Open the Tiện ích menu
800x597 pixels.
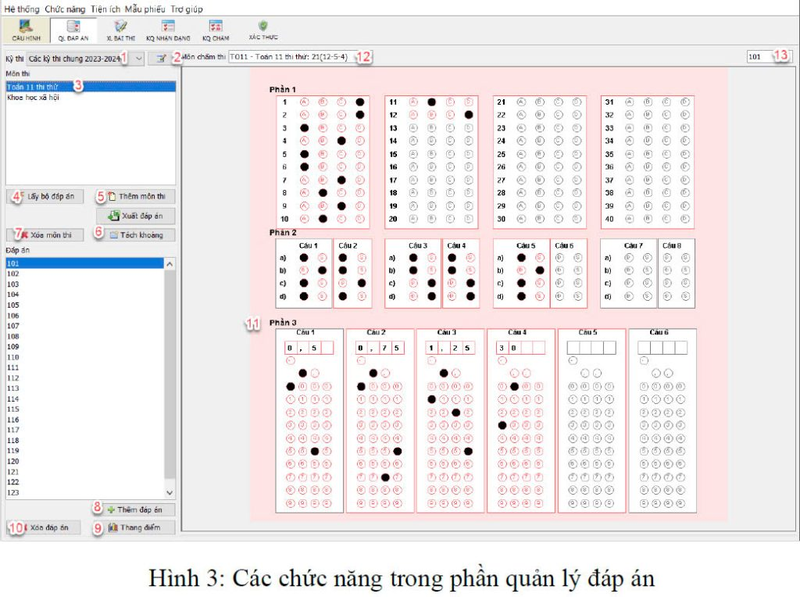[x=106, y=9]
